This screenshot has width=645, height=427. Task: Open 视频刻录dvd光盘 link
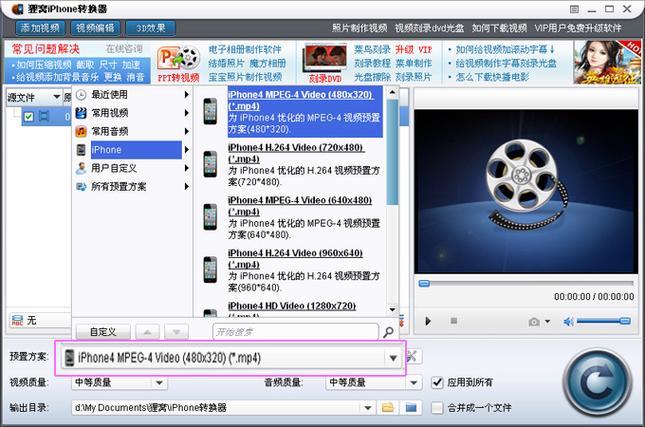(x=429, y=28)
